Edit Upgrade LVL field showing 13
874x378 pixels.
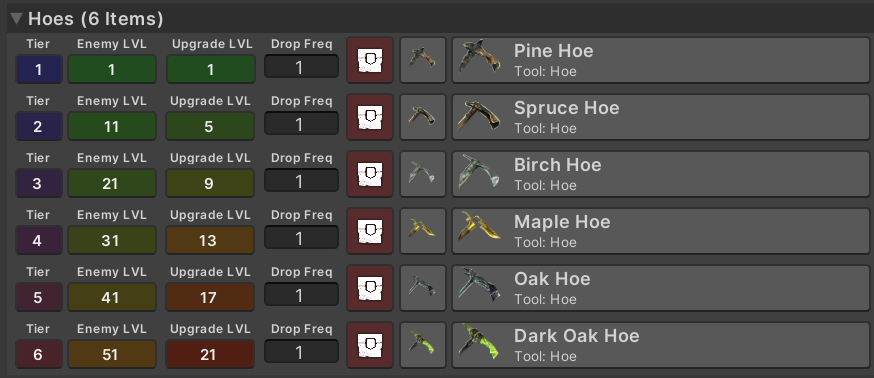click(x=210, y=240)
